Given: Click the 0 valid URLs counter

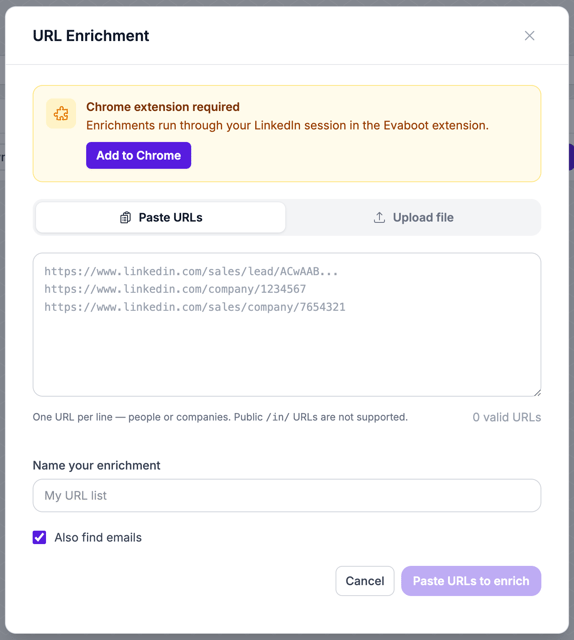Looking at the screenshot, I should click(507, 417).
